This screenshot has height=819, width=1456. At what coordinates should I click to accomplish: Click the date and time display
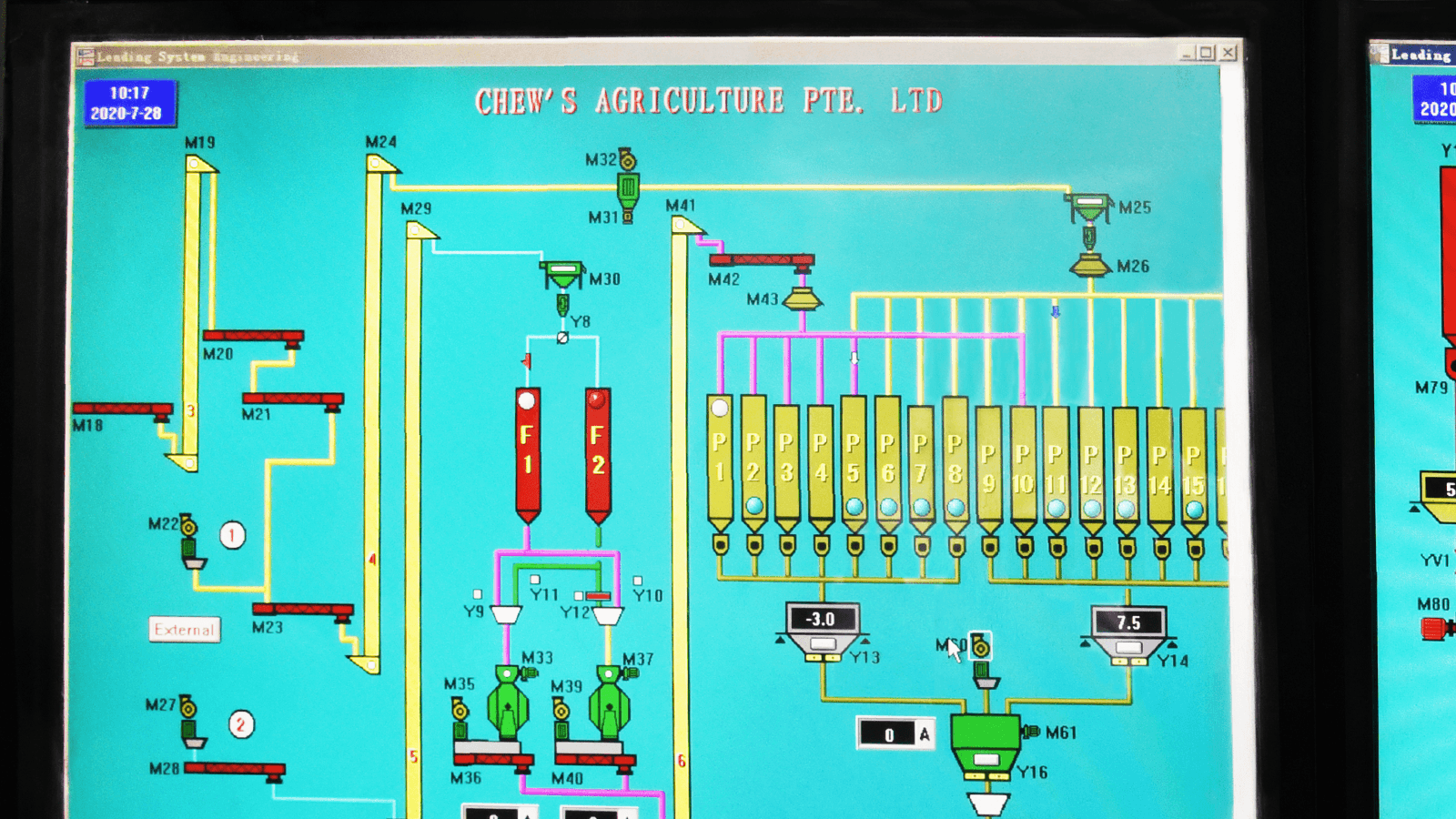click(130, 103)
